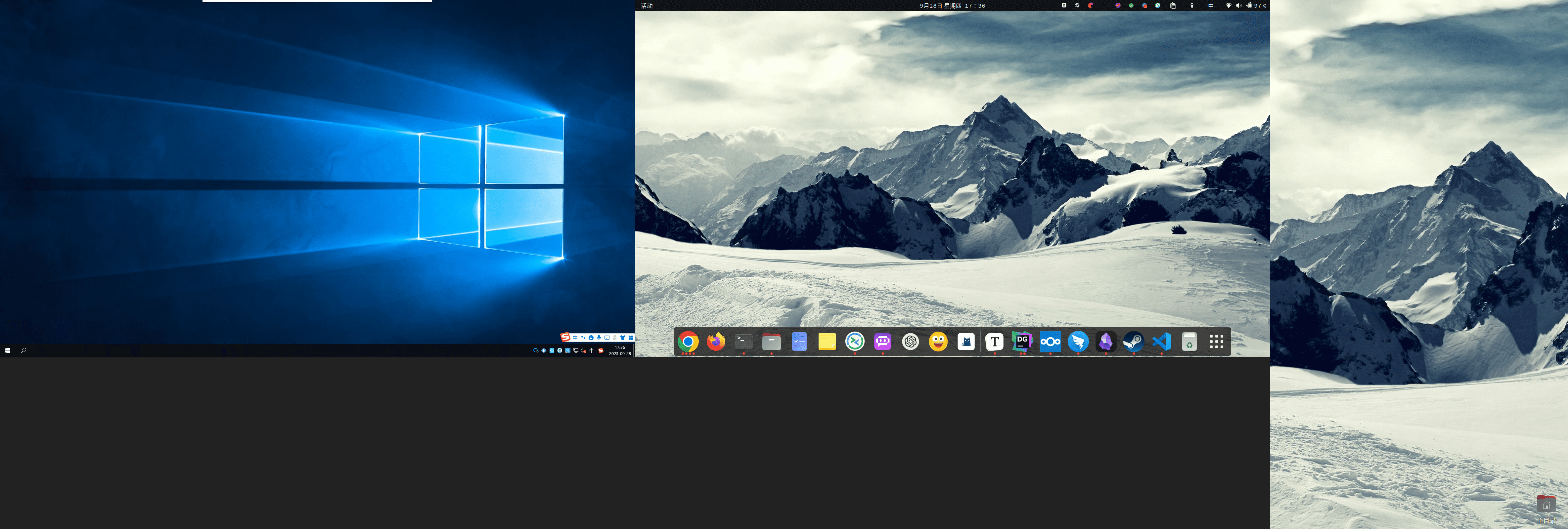
Task: Launch DataGrip from the dock
Action: point(1022,342)
